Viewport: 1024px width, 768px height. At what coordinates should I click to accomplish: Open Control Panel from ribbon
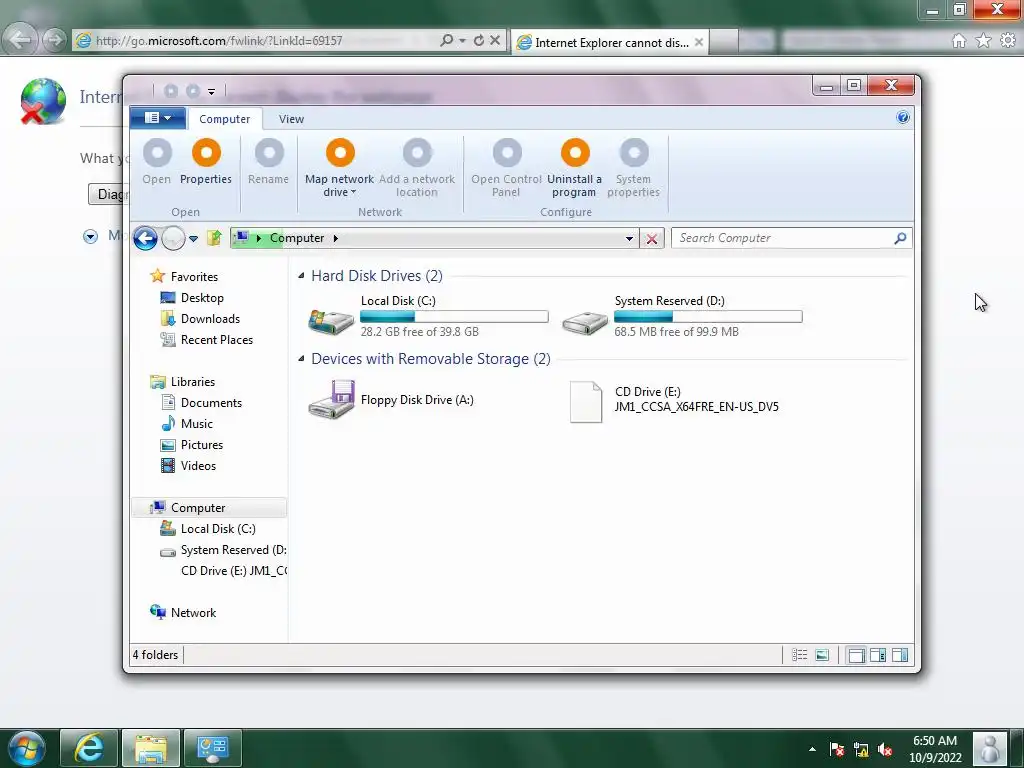pyautogui.click(x=507, y=168)
